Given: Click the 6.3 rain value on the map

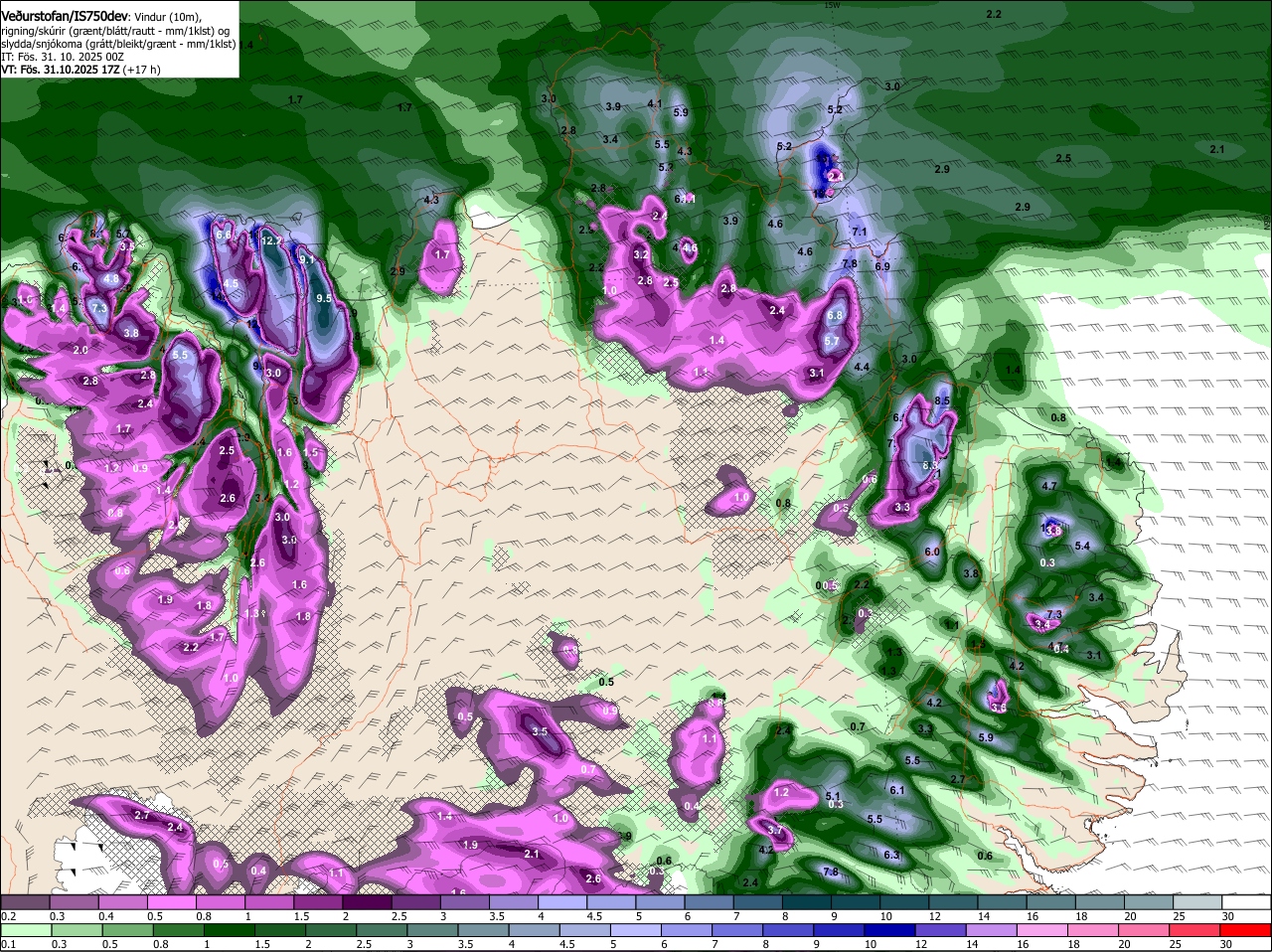Looking at the screenshot, I should pyautogui.click(x=891, y=855).
